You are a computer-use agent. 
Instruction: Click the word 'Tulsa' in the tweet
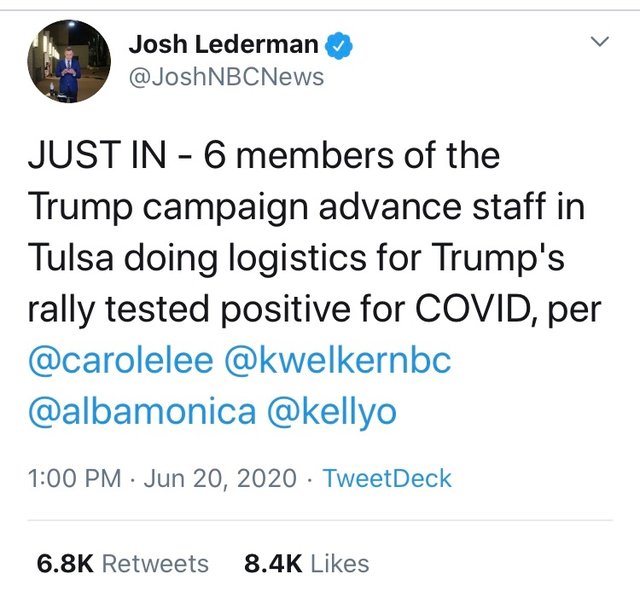(x=75, y=259)
